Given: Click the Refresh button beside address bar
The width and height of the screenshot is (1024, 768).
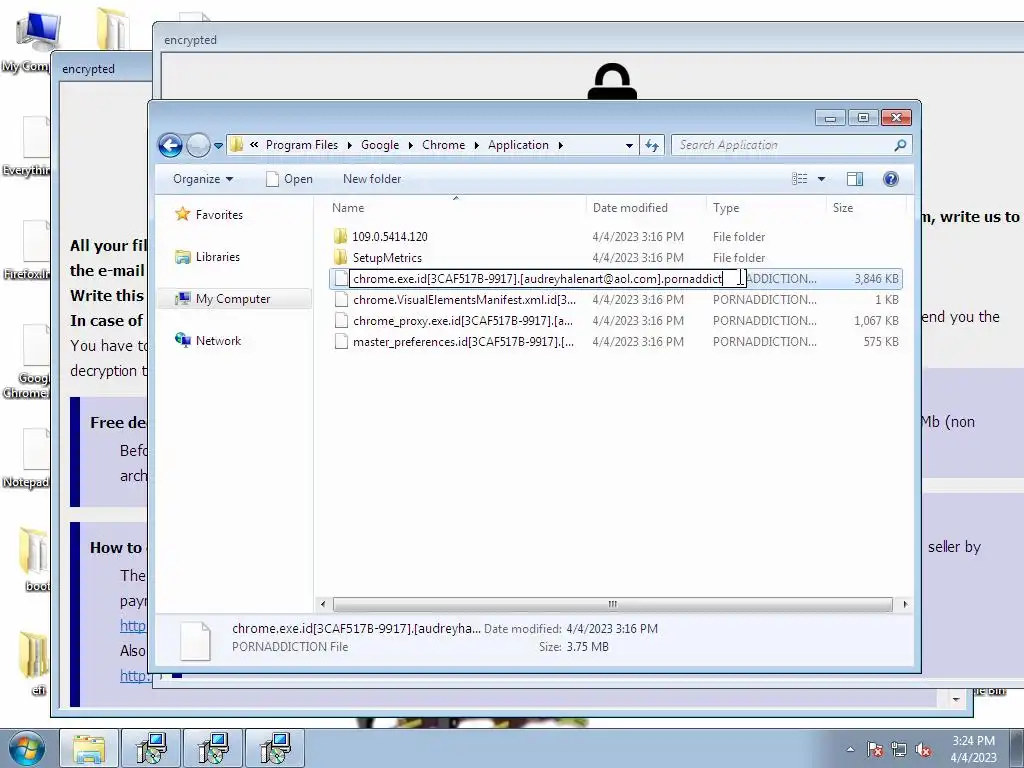Looking at the screenshot, I should (x=652, y=145).
